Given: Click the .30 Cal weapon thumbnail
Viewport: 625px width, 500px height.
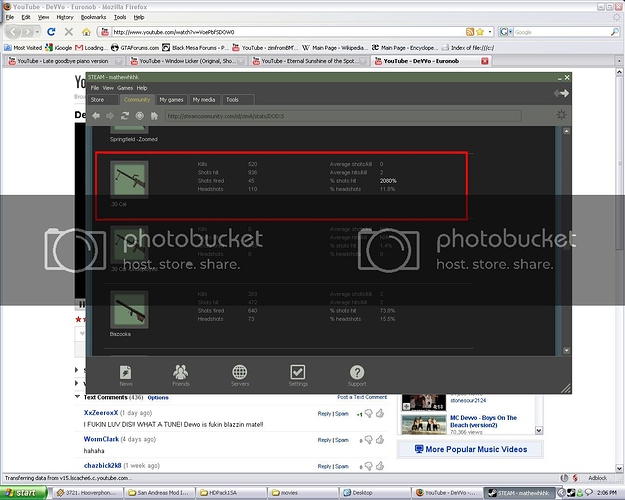Looking at the screenshot, I should tap(129, 179).
